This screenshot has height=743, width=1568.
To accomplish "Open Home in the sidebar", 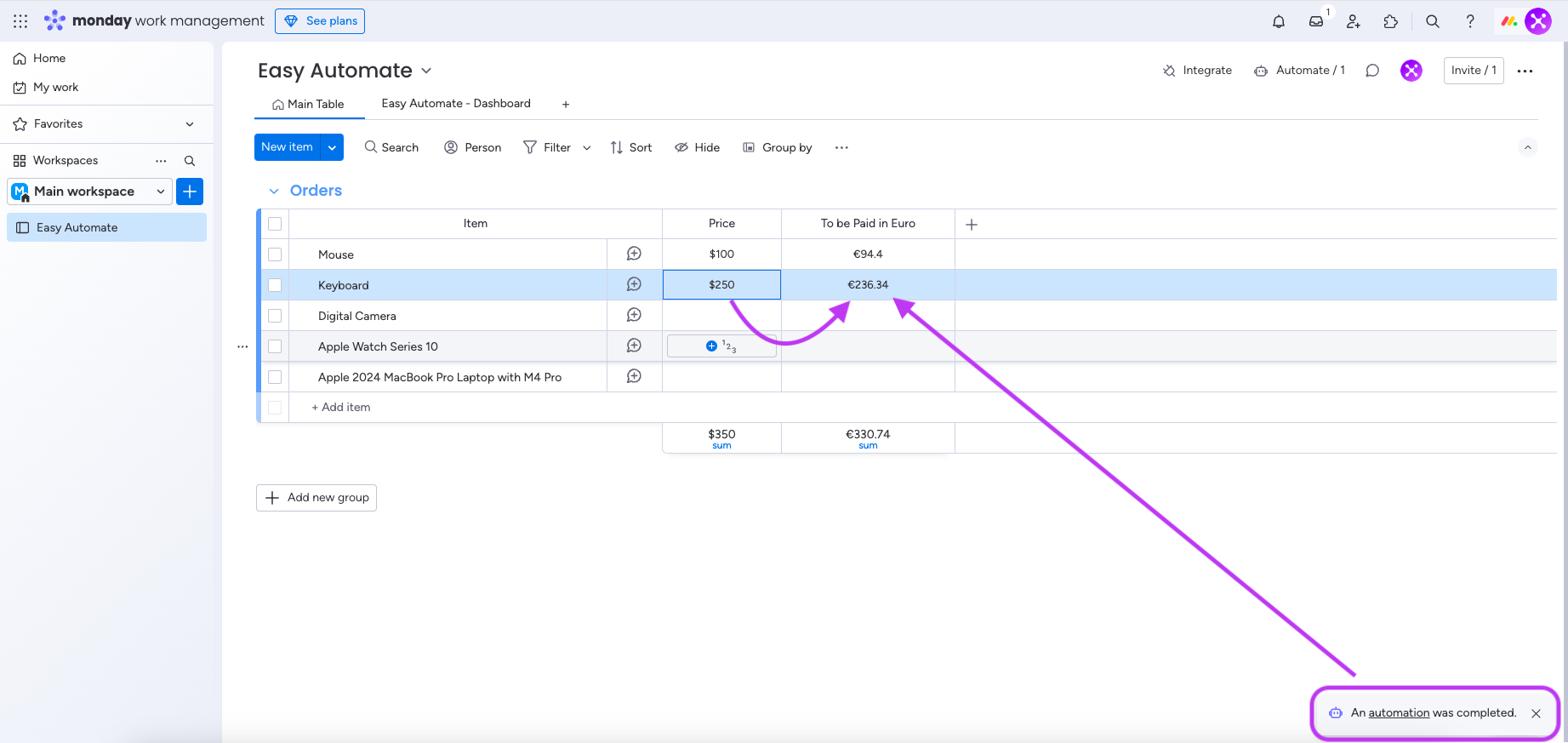I will point(48,59).
